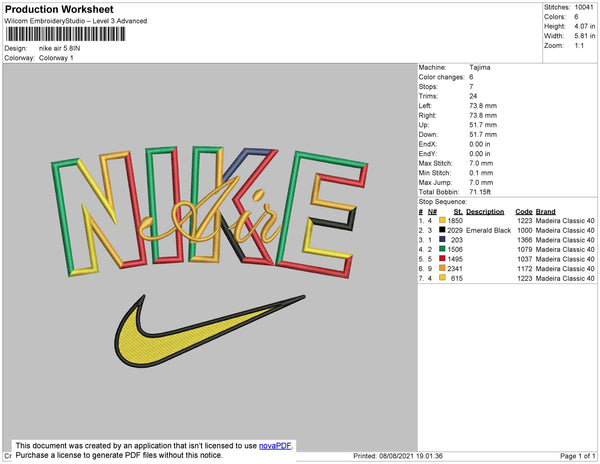
Task: Click the Up value 51.7 mm
Action: pos(483,125)
